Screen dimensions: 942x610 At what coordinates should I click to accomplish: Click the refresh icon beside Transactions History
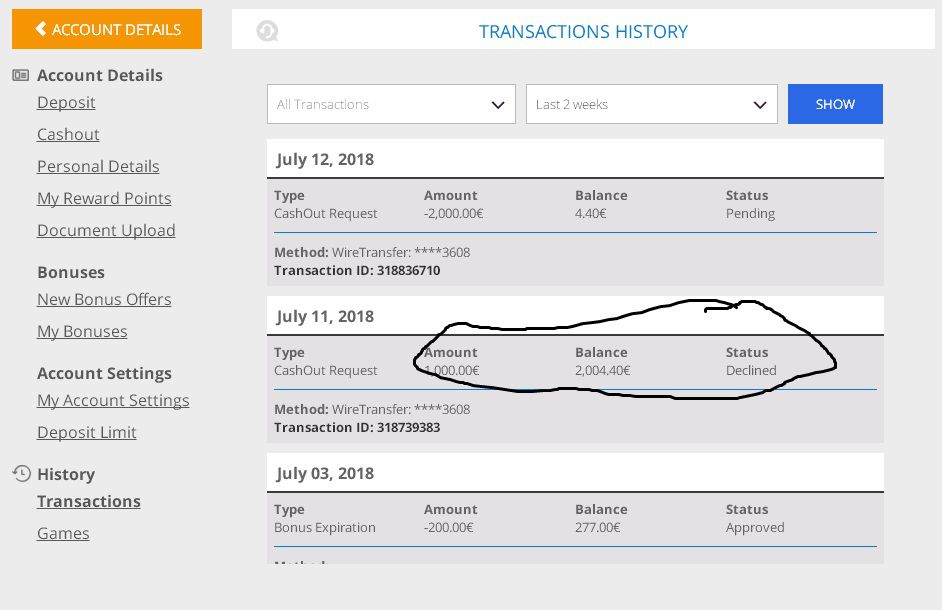267,31
